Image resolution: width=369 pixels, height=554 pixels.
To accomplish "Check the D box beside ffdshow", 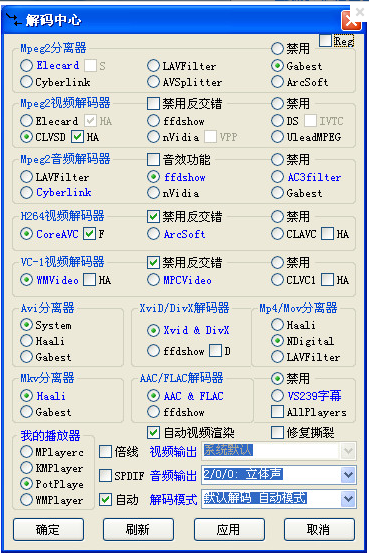I will click(215, 351).
